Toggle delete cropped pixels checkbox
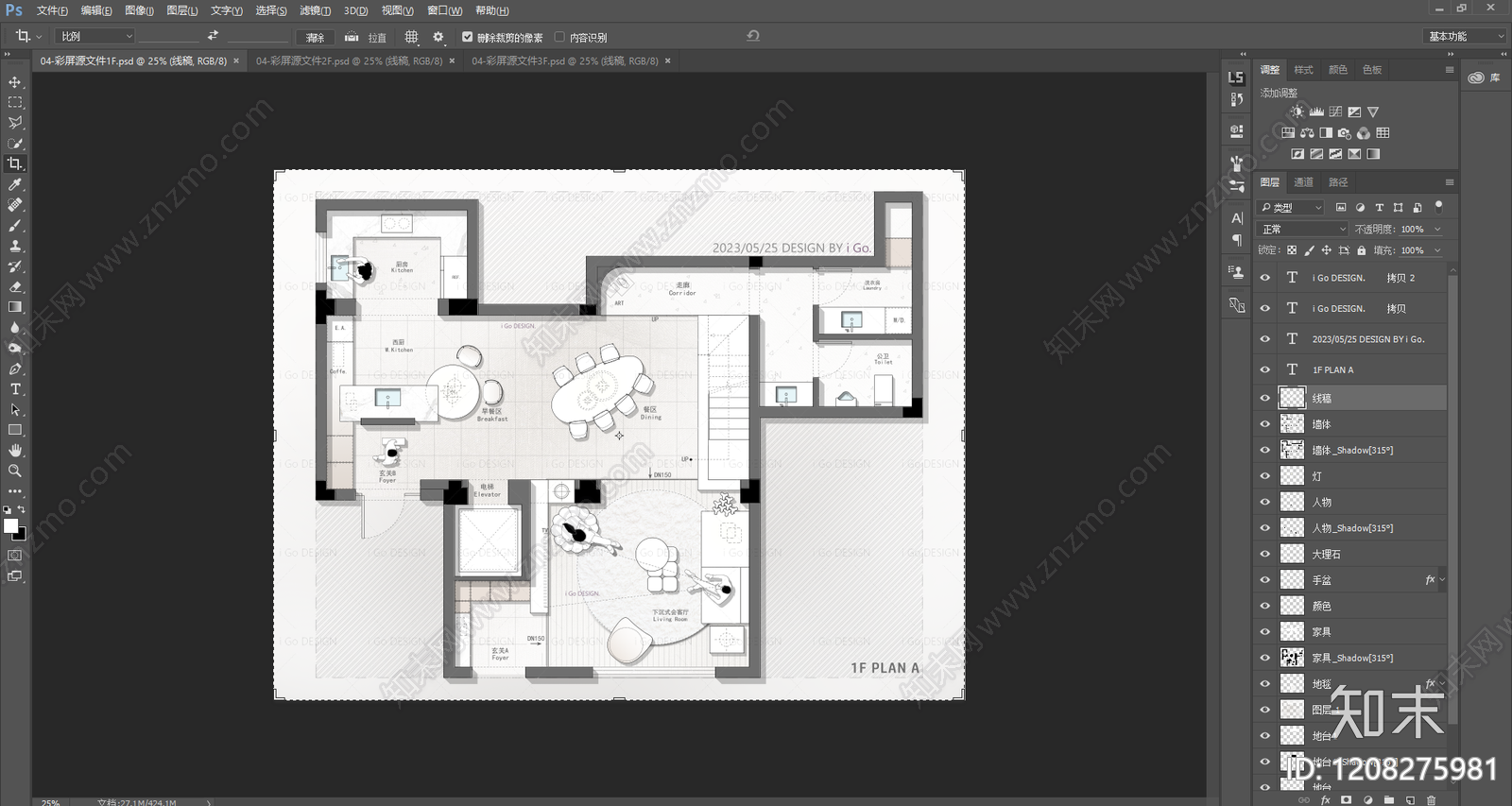 click(467, 37)
